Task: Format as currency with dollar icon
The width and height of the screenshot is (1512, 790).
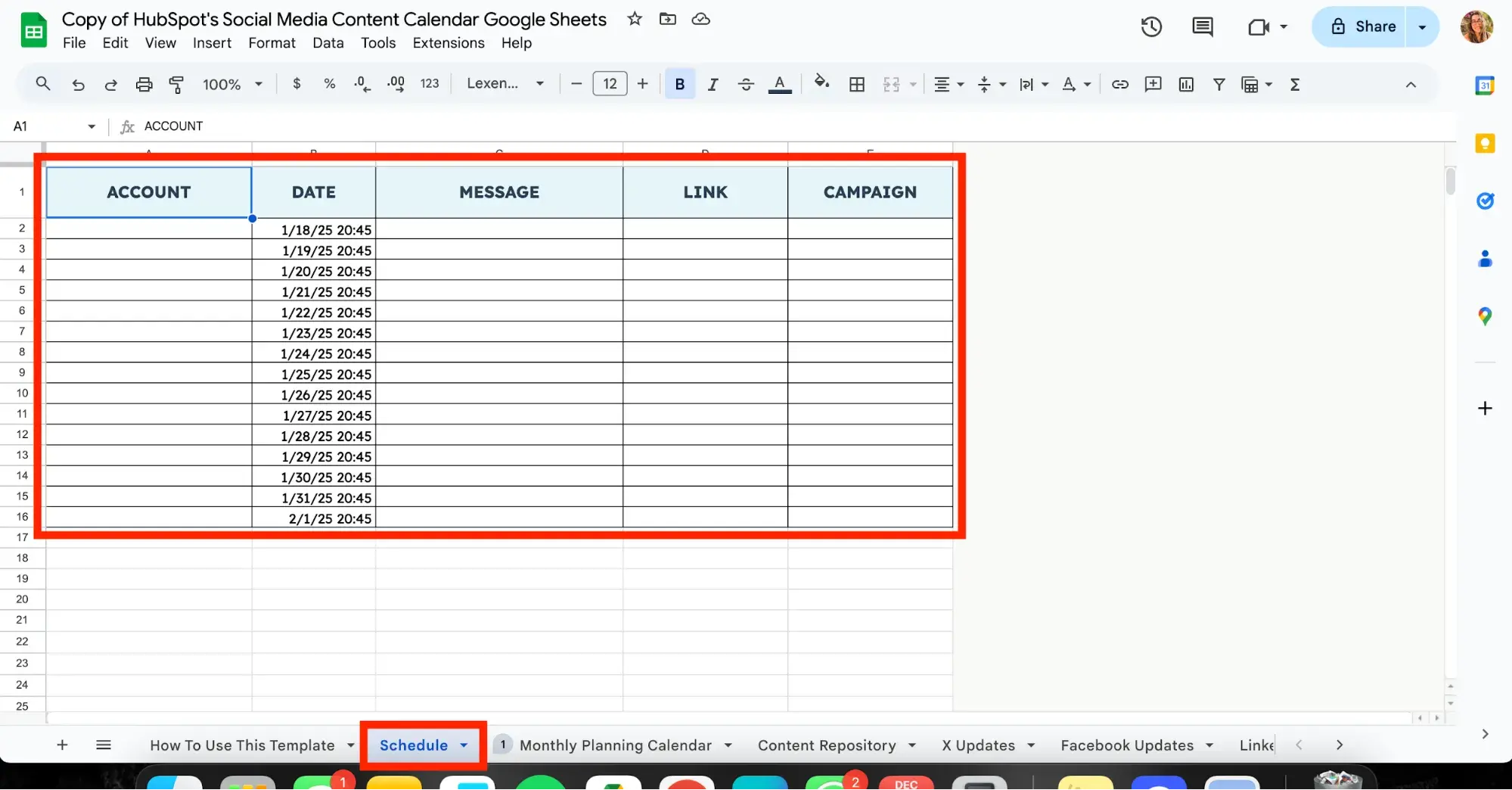Action: click(297, 84)
